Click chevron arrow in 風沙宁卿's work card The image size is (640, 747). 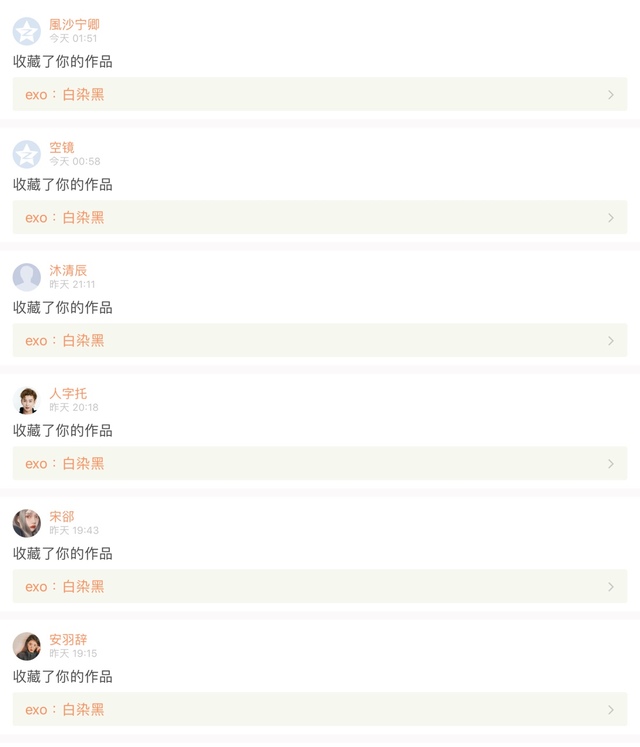(611, 95)
